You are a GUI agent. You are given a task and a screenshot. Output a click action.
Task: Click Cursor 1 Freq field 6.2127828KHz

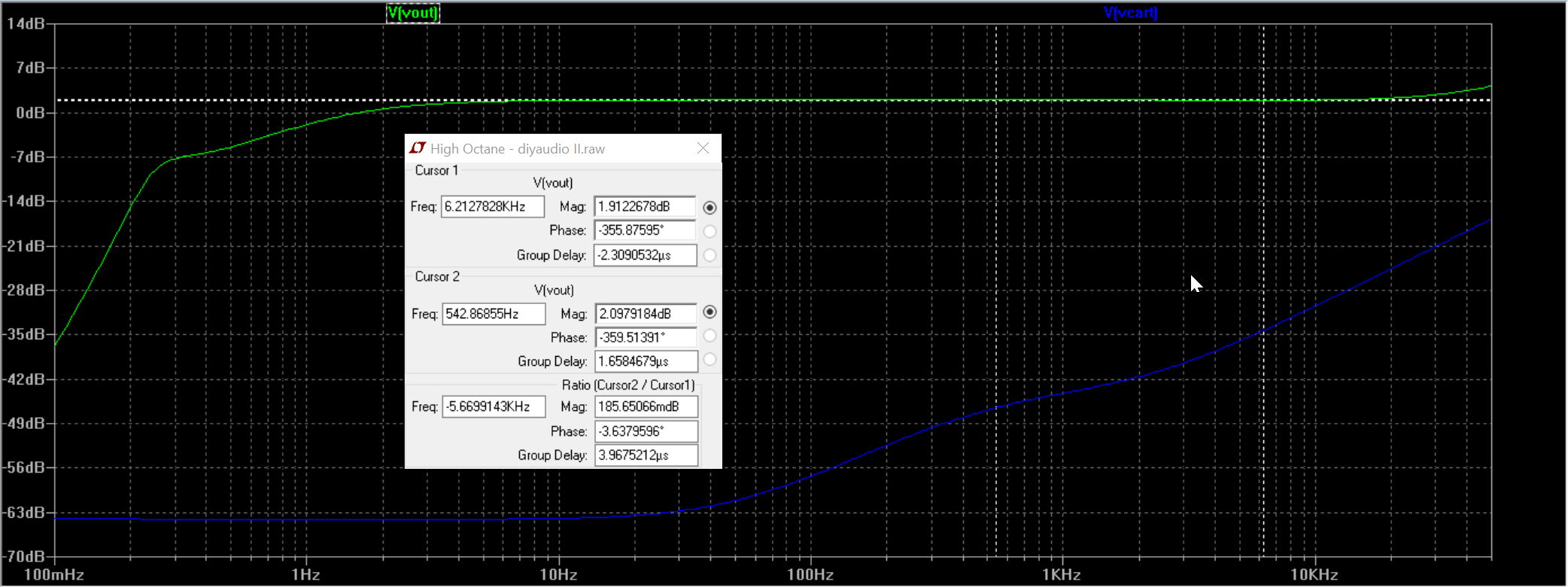coord(493,206)
